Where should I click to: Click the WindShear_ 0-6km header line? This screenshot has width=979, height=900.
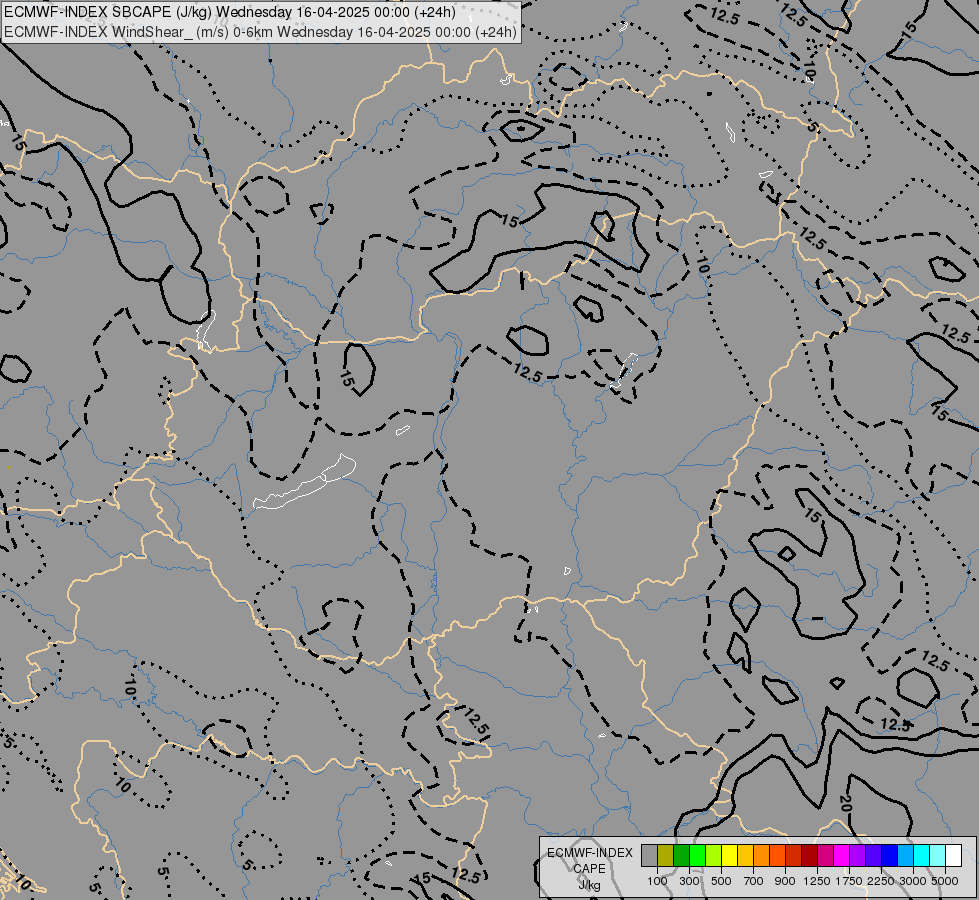260,32
